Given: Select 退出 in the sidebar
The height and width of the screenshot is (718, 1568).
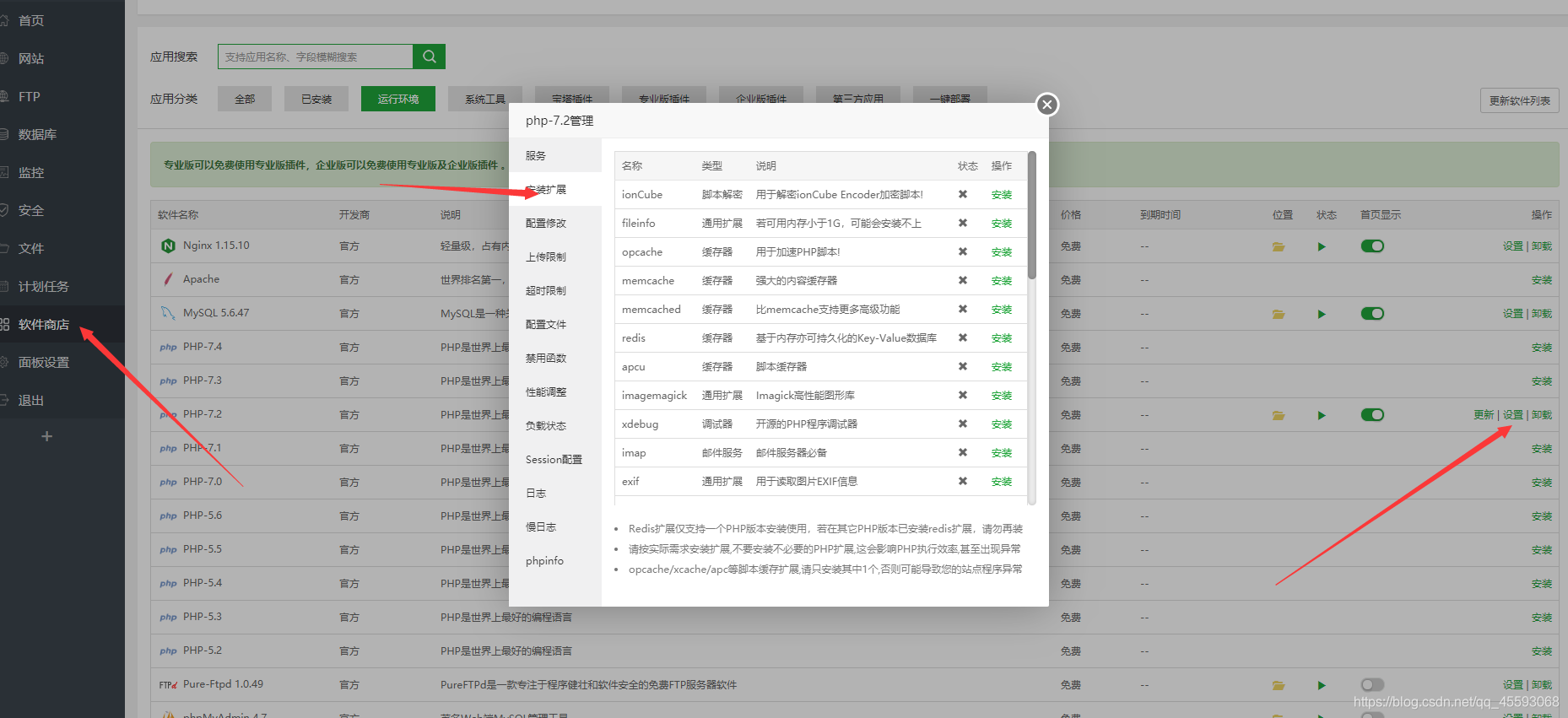Looking at the screenshot, I should 62,400.
